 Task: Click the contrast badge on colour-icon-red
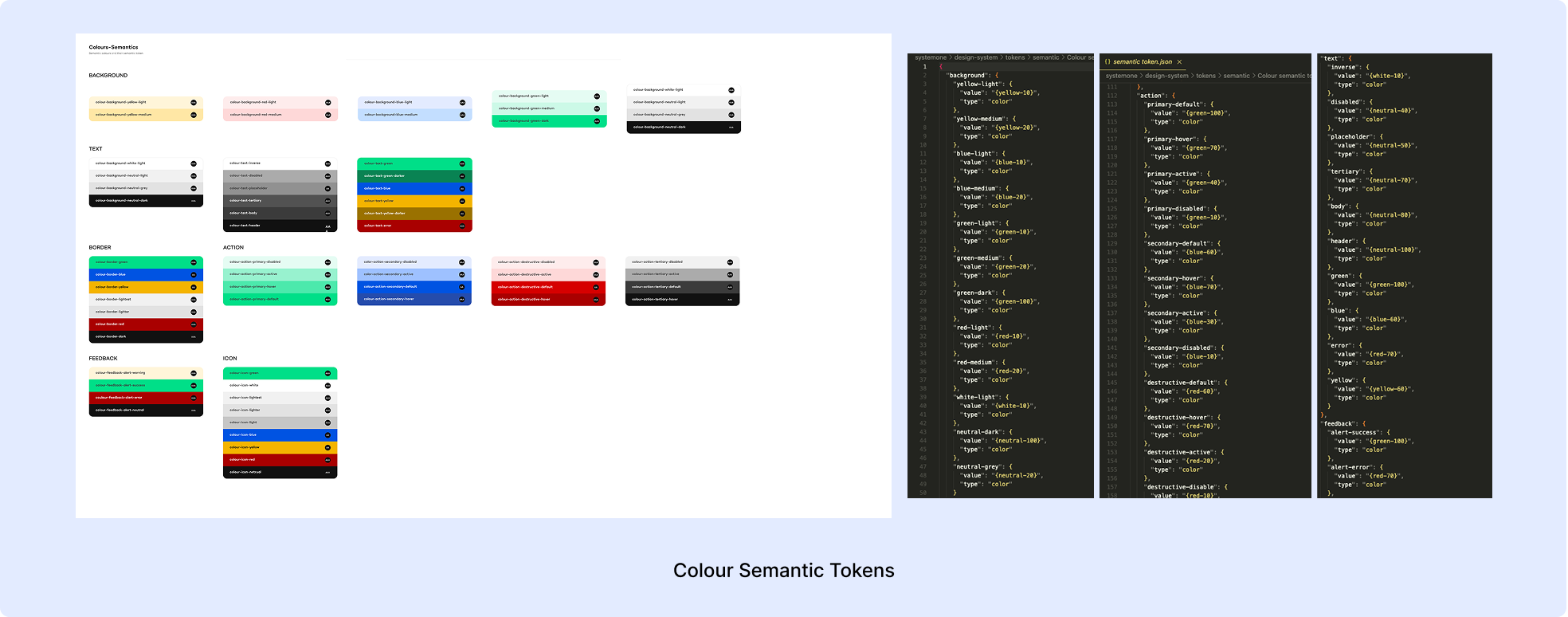(x=327, y=460)
